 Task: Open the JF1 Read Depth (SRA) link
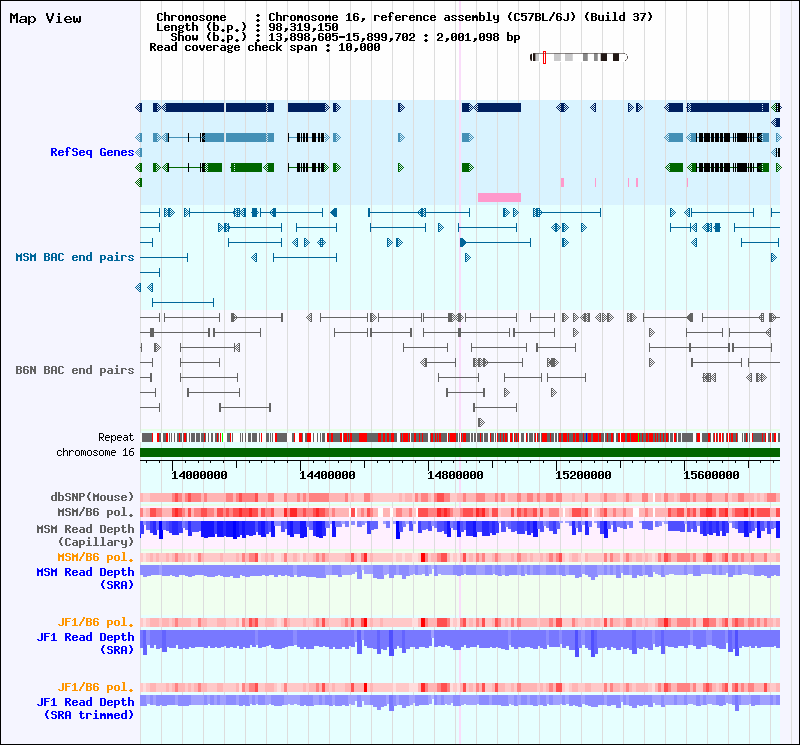click(x=85, y=643)
